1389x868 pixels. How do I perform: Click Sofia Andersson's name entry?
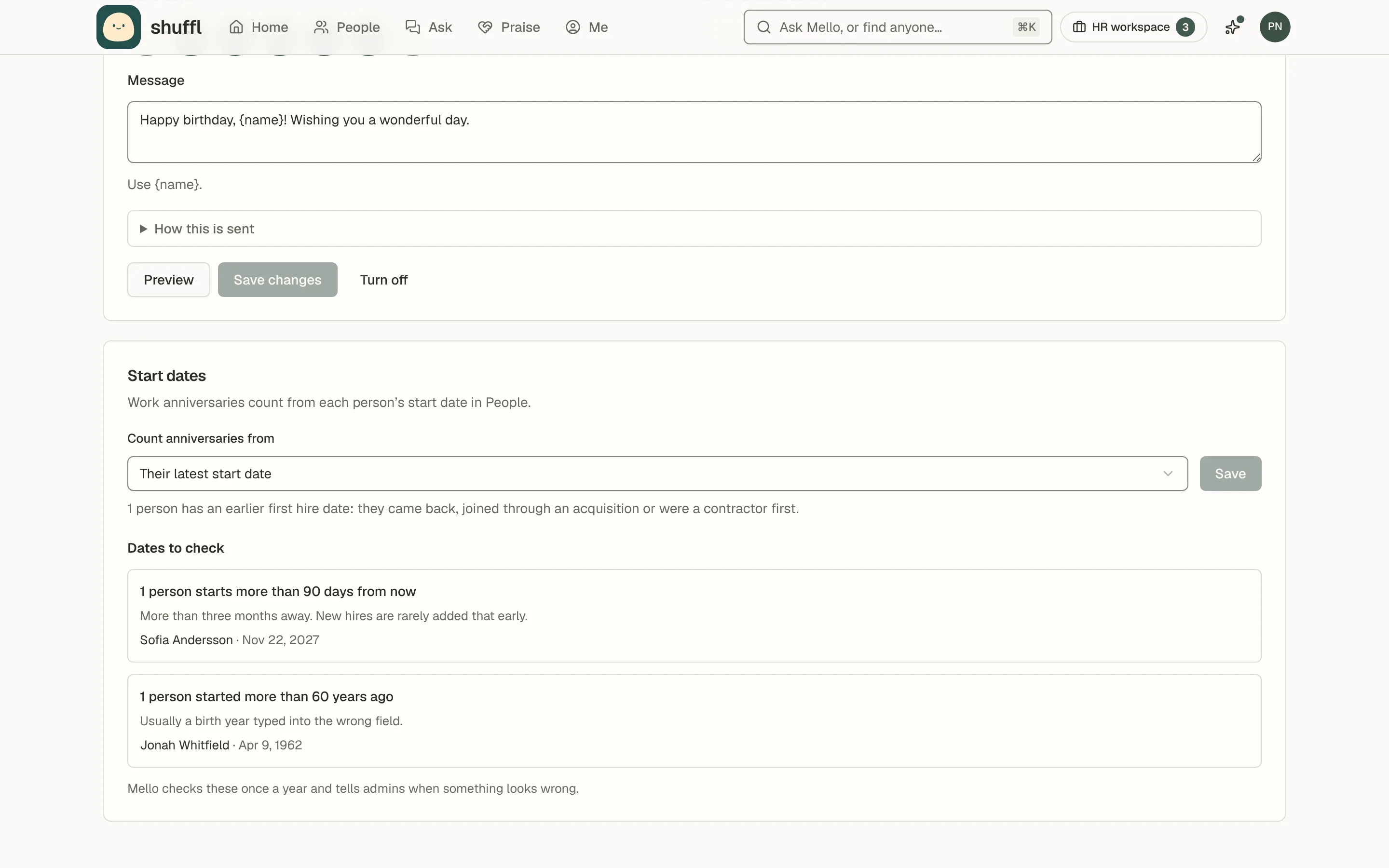pos(187,639)
